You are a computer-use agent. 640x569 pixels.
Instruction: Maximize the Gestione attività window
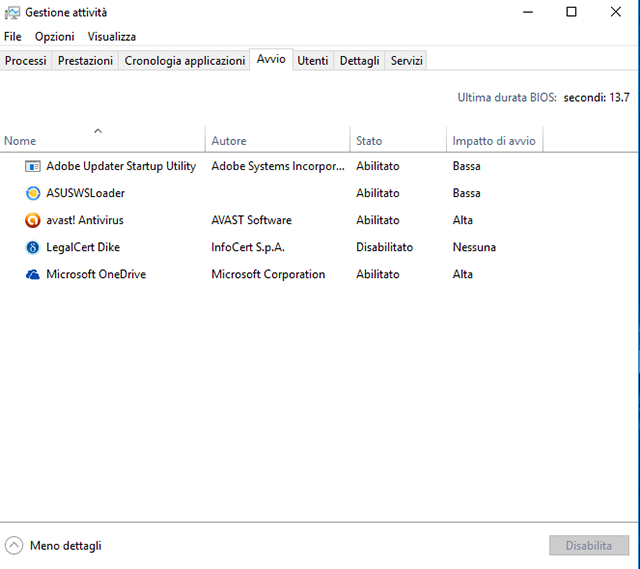click(x=571, y=12)
